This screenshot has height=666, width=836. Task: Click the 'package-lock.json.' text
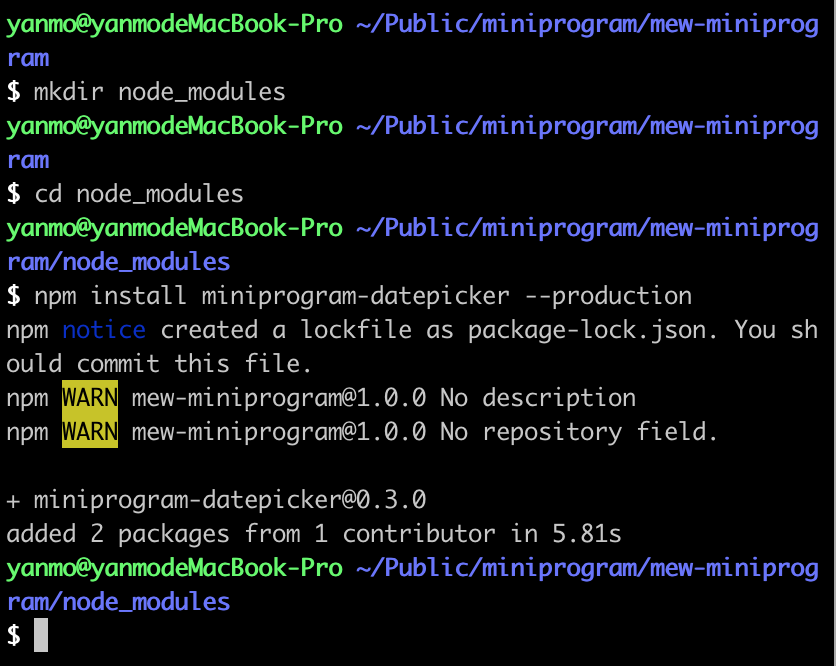point(593,331)
